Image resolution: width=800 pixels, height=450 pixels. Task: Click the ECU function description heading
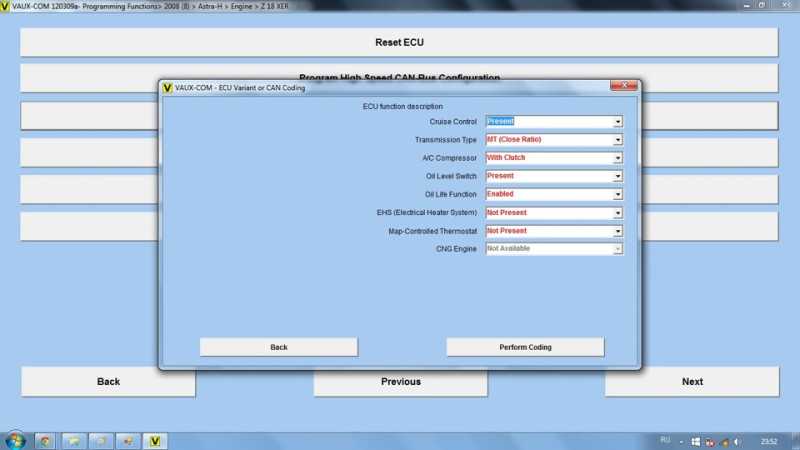[403, 106]
